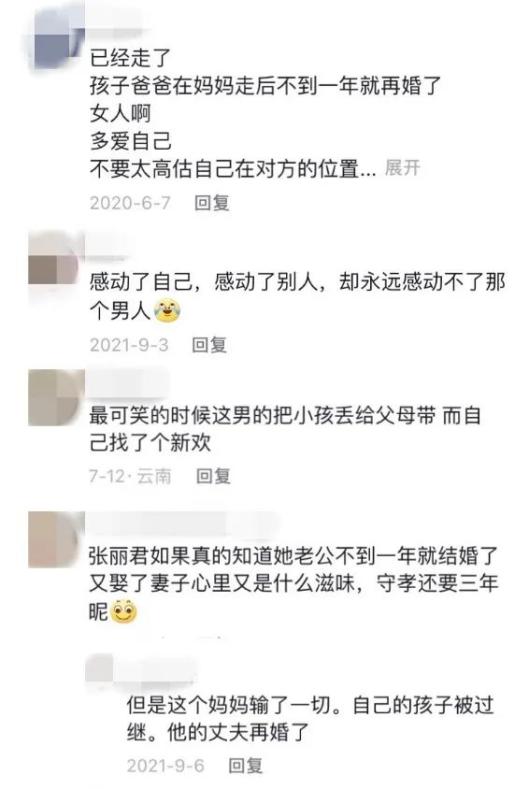Viewport: 529px width, 789px height.
Task: Open the avatar of the 张丽君 commenter
Action: 54,540
